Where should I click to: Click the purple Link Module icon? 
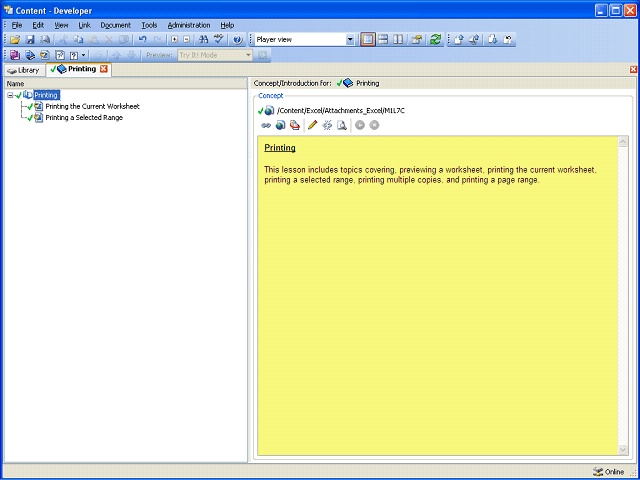point(15,55)
